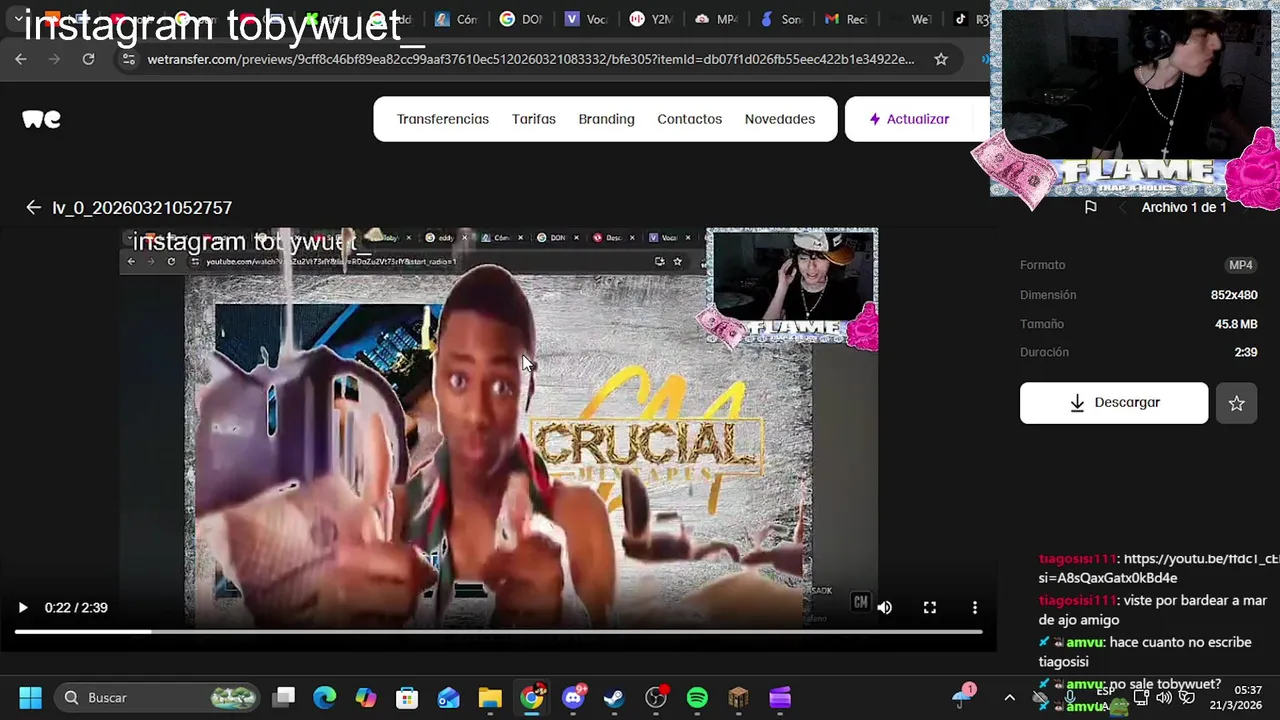Flag the transfer with the flag icon
The image size is (1280, 720).
click(1090, 207)
